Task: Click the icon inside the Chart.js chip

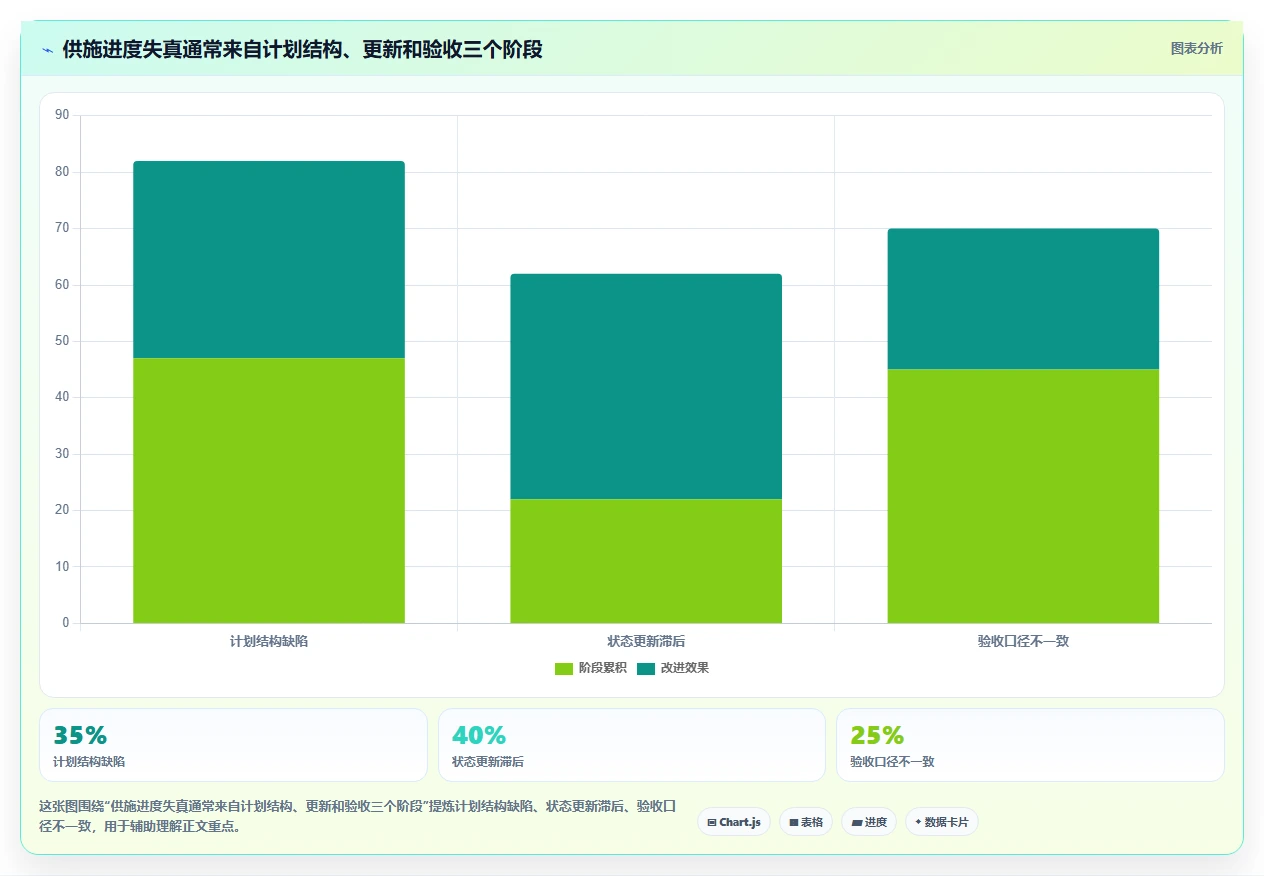Action: click(712, 822)
